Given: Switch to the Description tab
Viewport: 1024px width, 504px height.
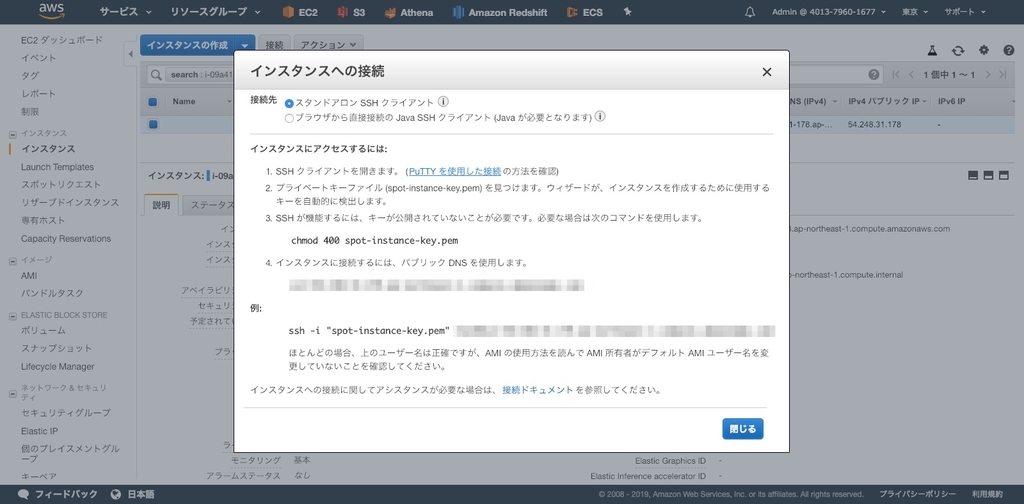Looking at the screenshot, I should (x=161, y=205).
